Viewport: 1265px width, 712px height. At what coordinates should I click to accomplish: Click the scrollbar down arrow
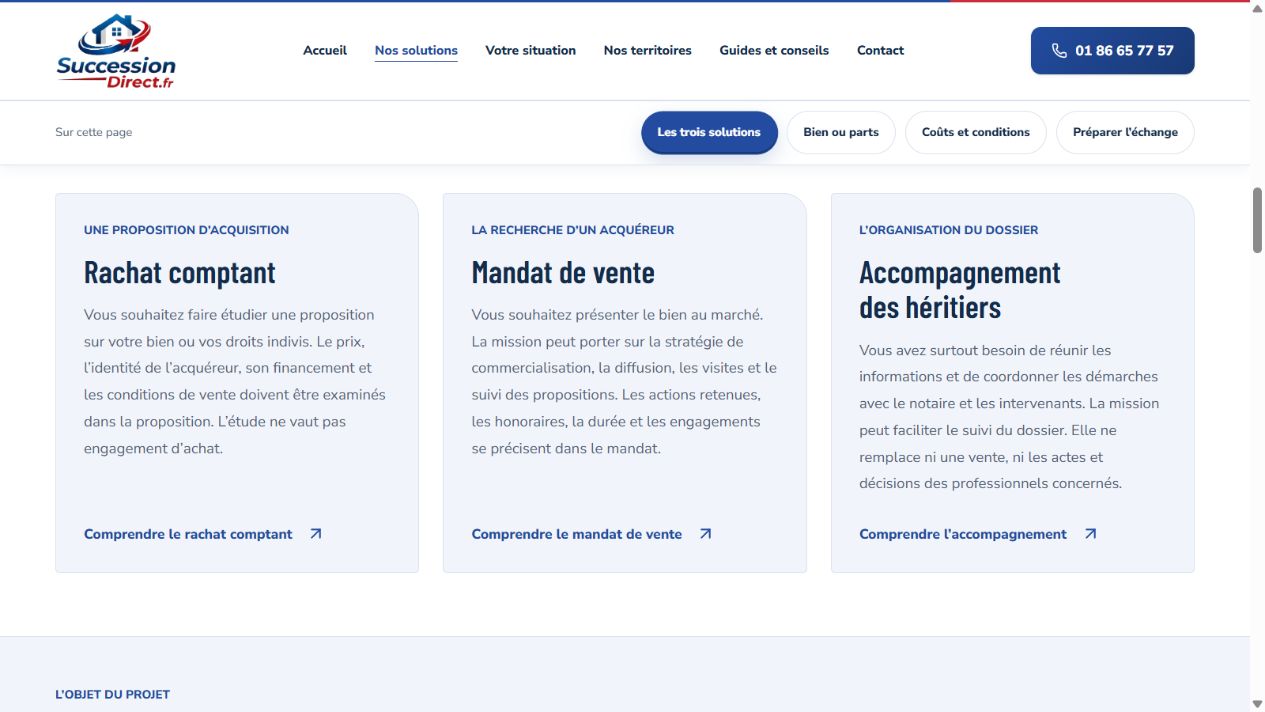click(1257, 704)
